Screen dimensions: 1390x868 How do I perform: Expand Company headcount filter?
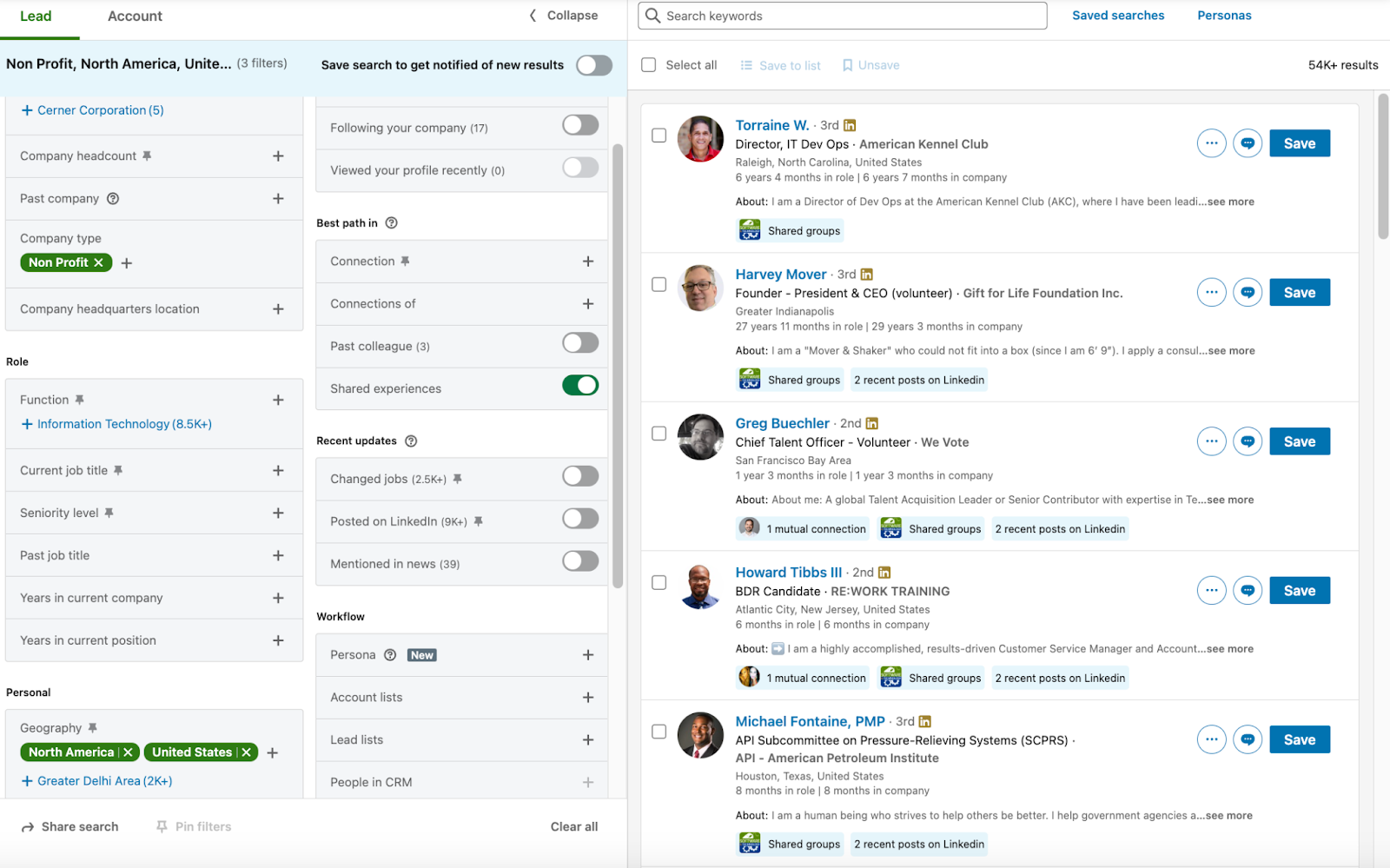[278, 156]
